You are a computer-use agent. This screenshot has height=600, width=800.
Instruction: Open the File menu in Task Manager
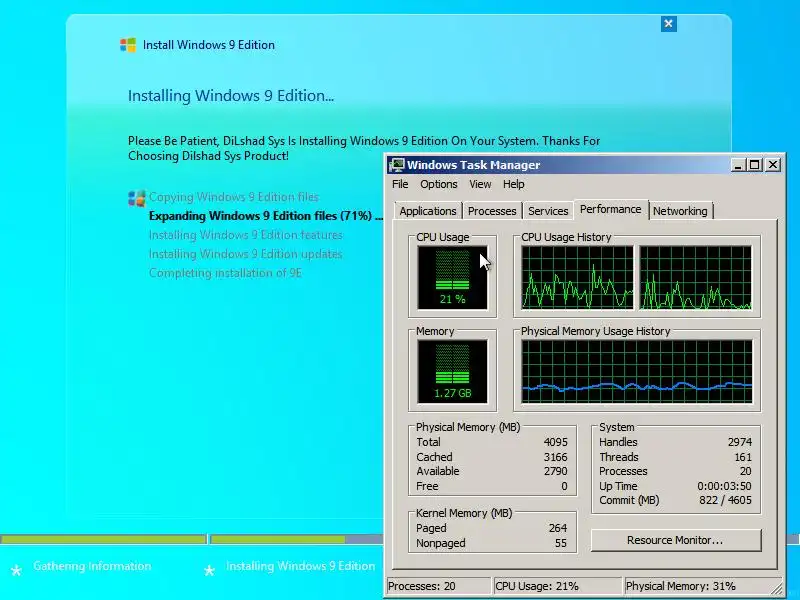tap(400, 184)
